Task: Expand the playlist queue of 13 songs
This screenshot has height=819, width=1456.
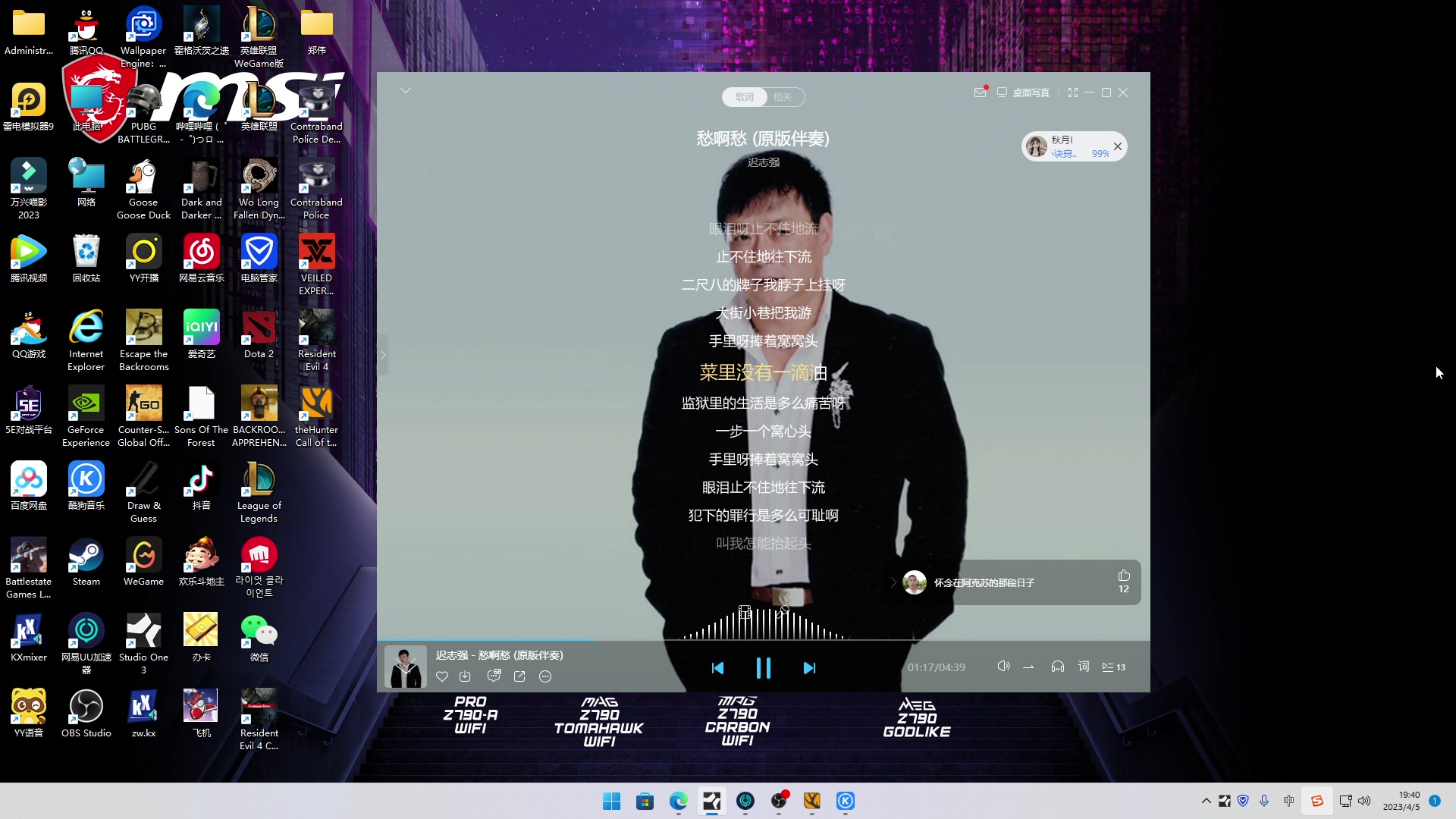Action: (x=1113, y=667)
